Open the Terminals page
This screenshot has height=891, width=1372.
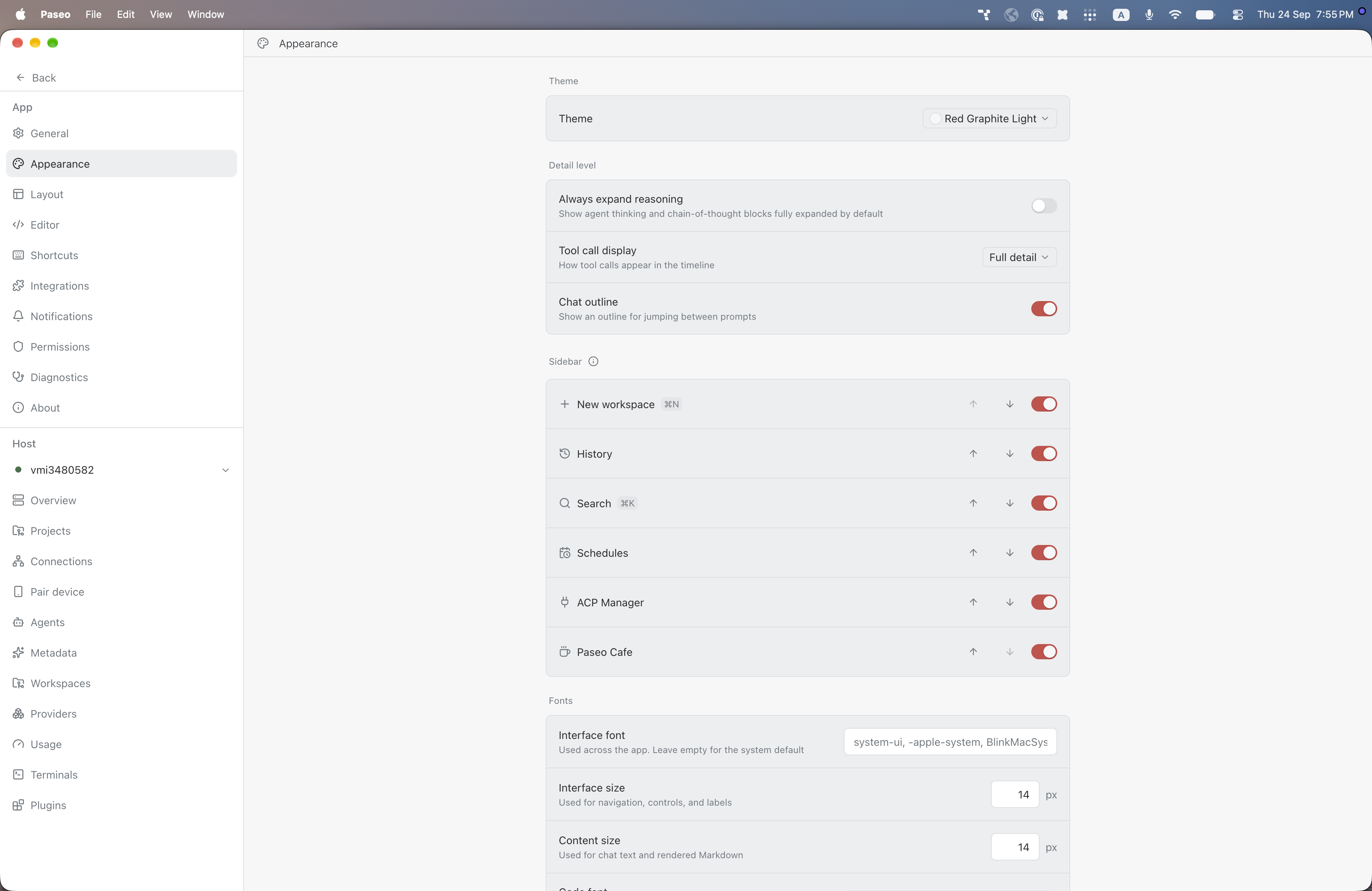[x=121, y=775]
